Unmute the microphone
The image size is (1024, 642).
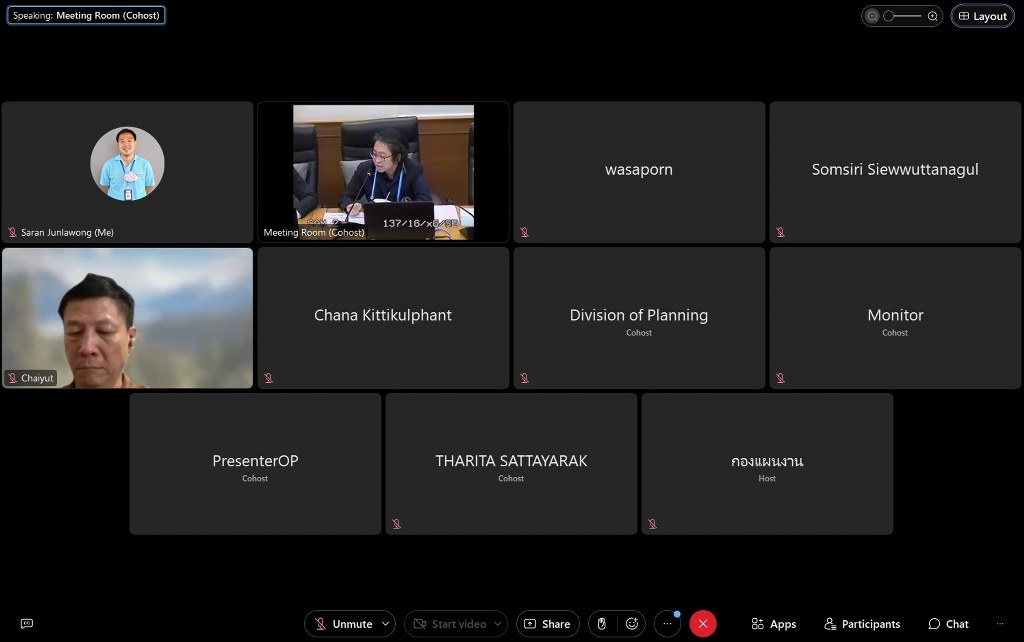tap(343, 624)
